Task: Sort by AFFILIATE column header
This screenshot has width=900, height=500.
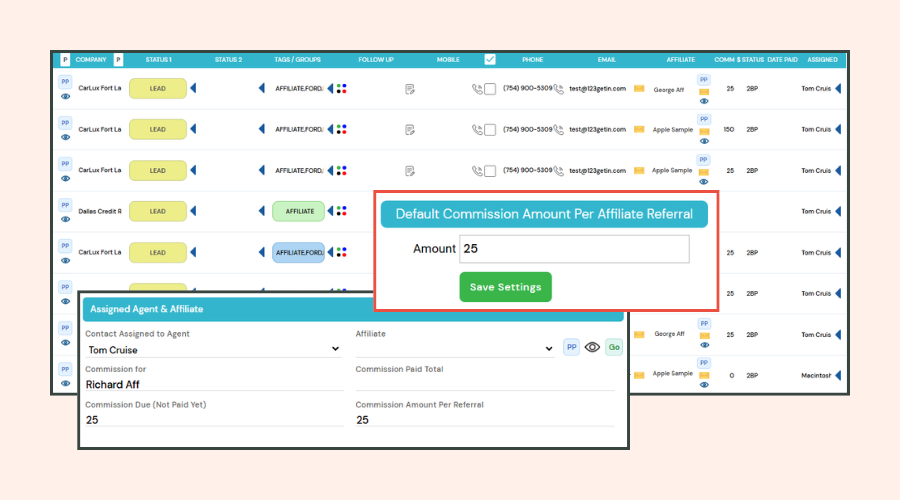Action: [x=681, y=60]
